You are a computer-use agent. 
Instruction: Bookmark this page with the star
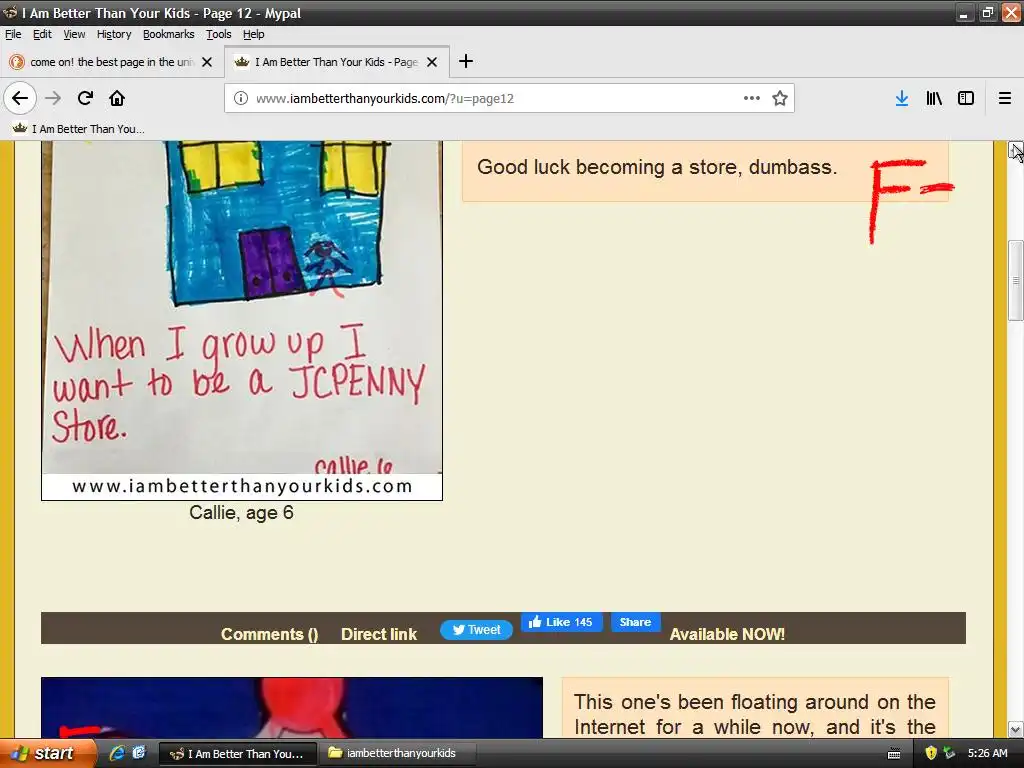(780, 98)
